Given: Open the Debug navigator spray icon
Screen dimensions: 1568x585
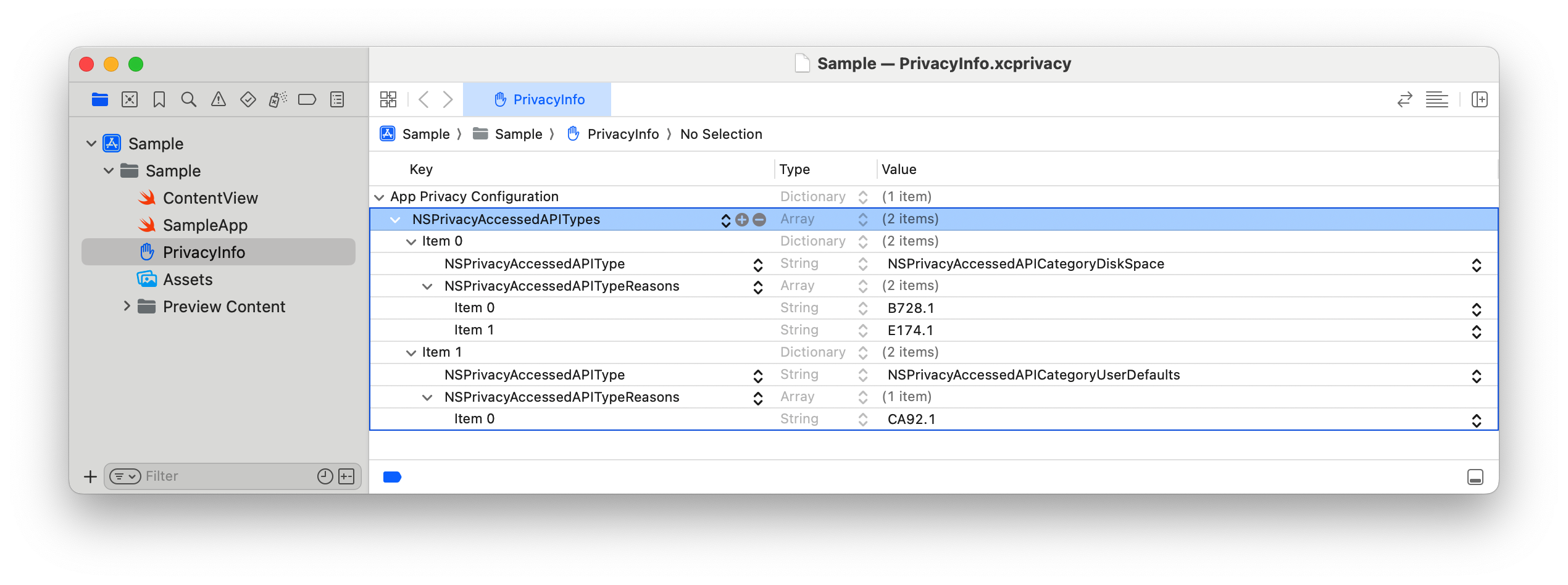Looking at the screenshot, I should pos(278,99).
